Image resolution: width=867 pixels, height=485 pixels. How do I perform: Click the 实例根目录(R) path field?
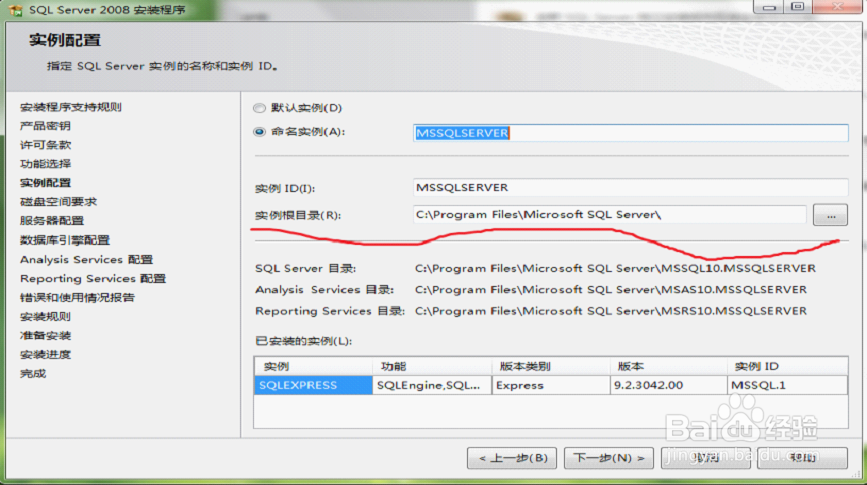coord(609,215)
